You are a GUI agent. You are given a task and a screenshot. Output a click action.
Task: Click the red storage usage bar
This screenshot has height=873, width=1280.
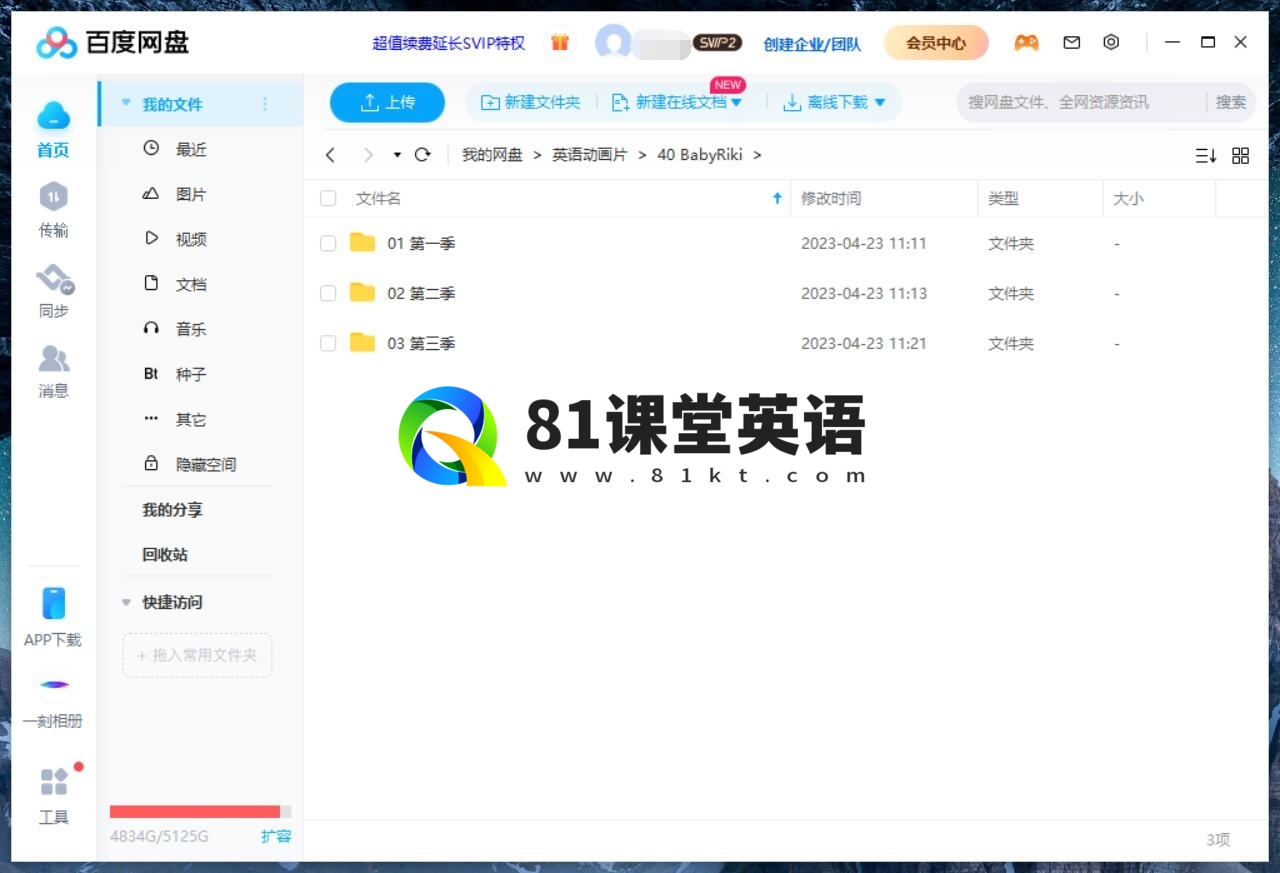coord(195,812)
